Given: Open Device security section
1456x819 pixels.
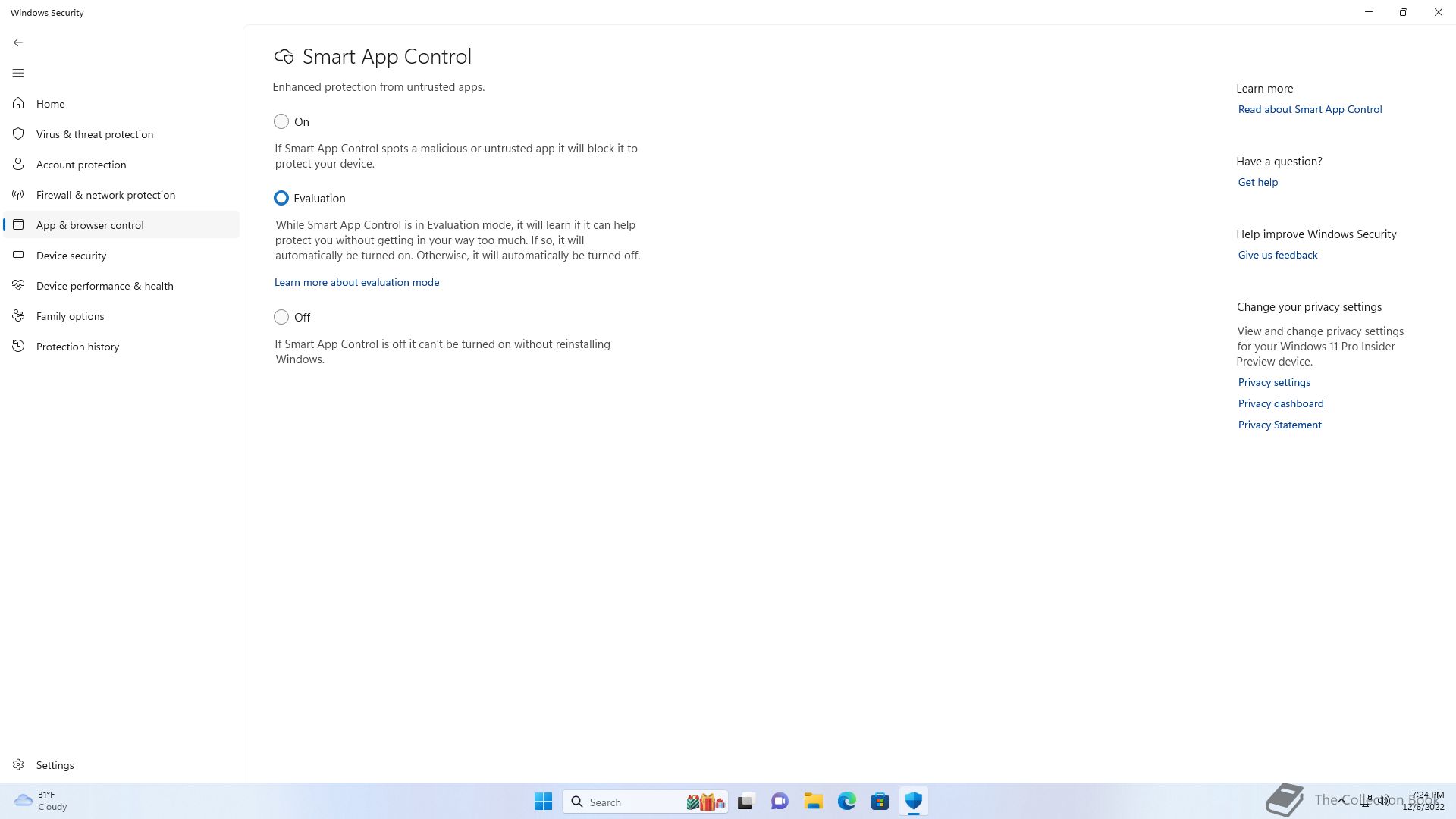Looking at the screenshot, I should tap(121, 255).
